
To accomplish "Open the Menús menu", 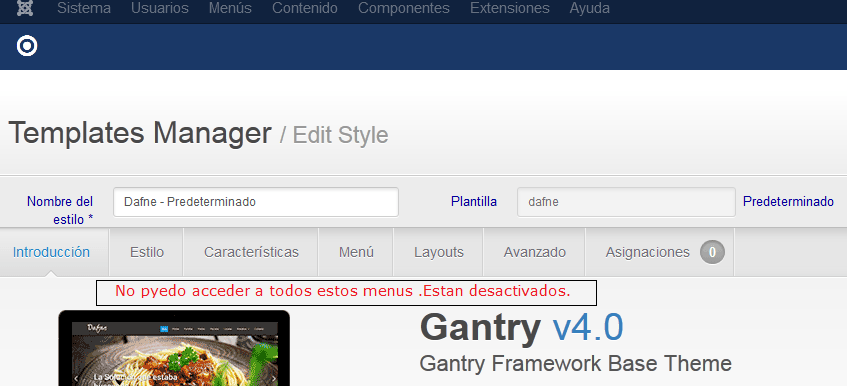I will point(230,9).
